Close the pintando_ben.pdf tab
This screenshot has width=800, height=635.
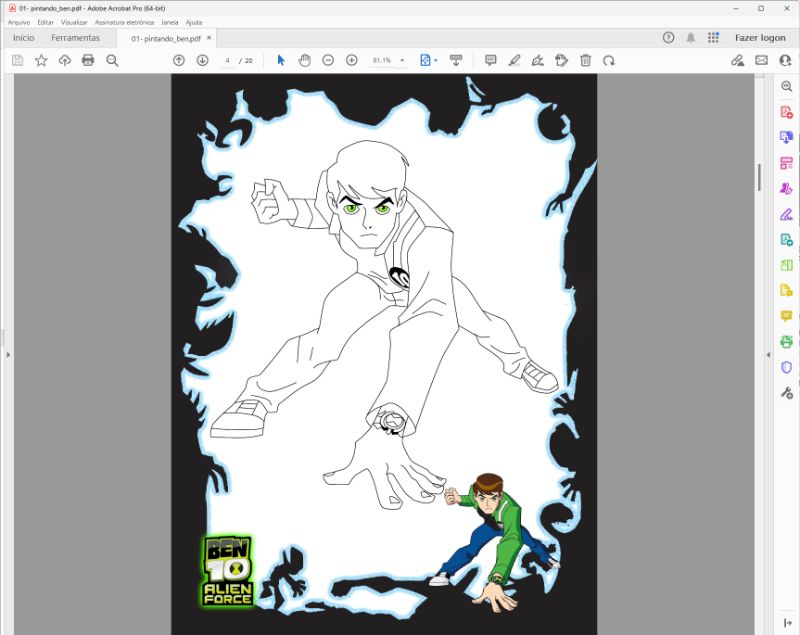[x=209, y=38]
